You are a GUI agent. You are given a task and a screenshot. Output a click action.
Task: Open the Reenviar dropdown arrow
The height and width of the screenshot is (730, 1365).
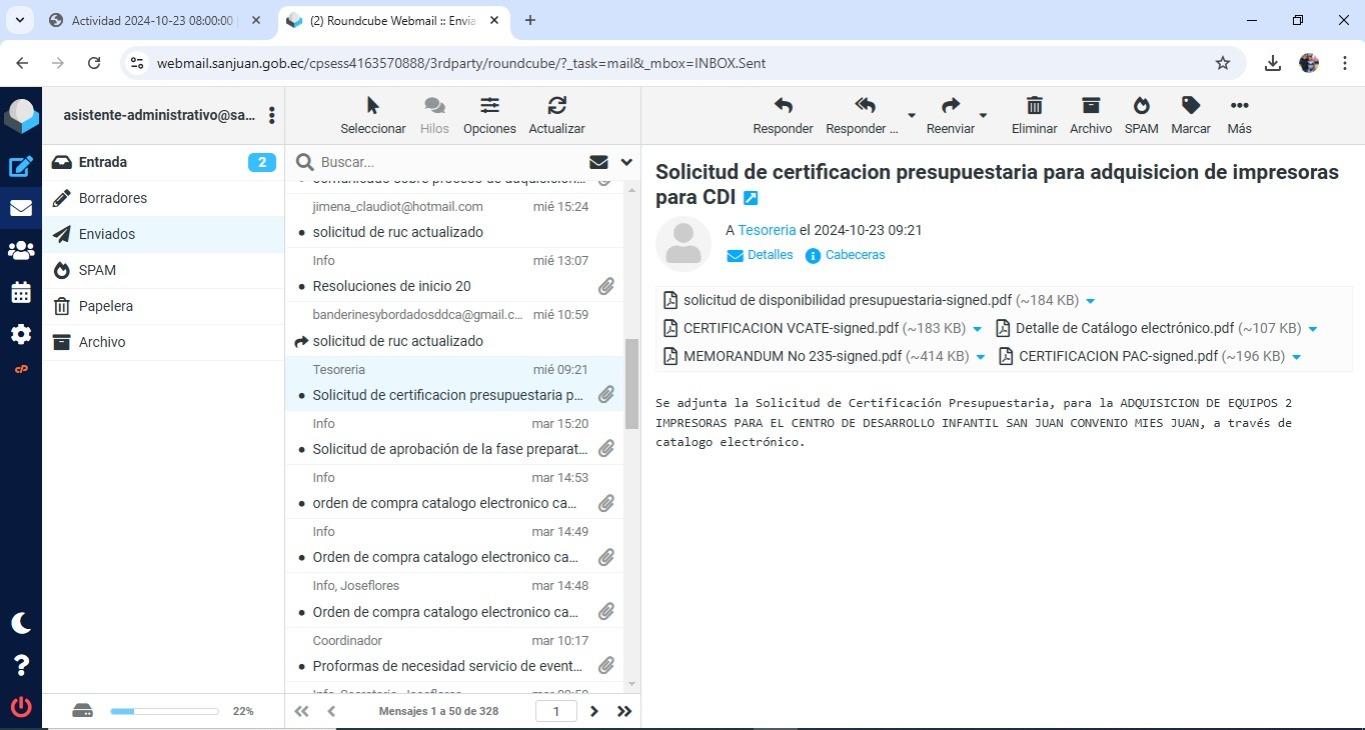click(983, 115)
